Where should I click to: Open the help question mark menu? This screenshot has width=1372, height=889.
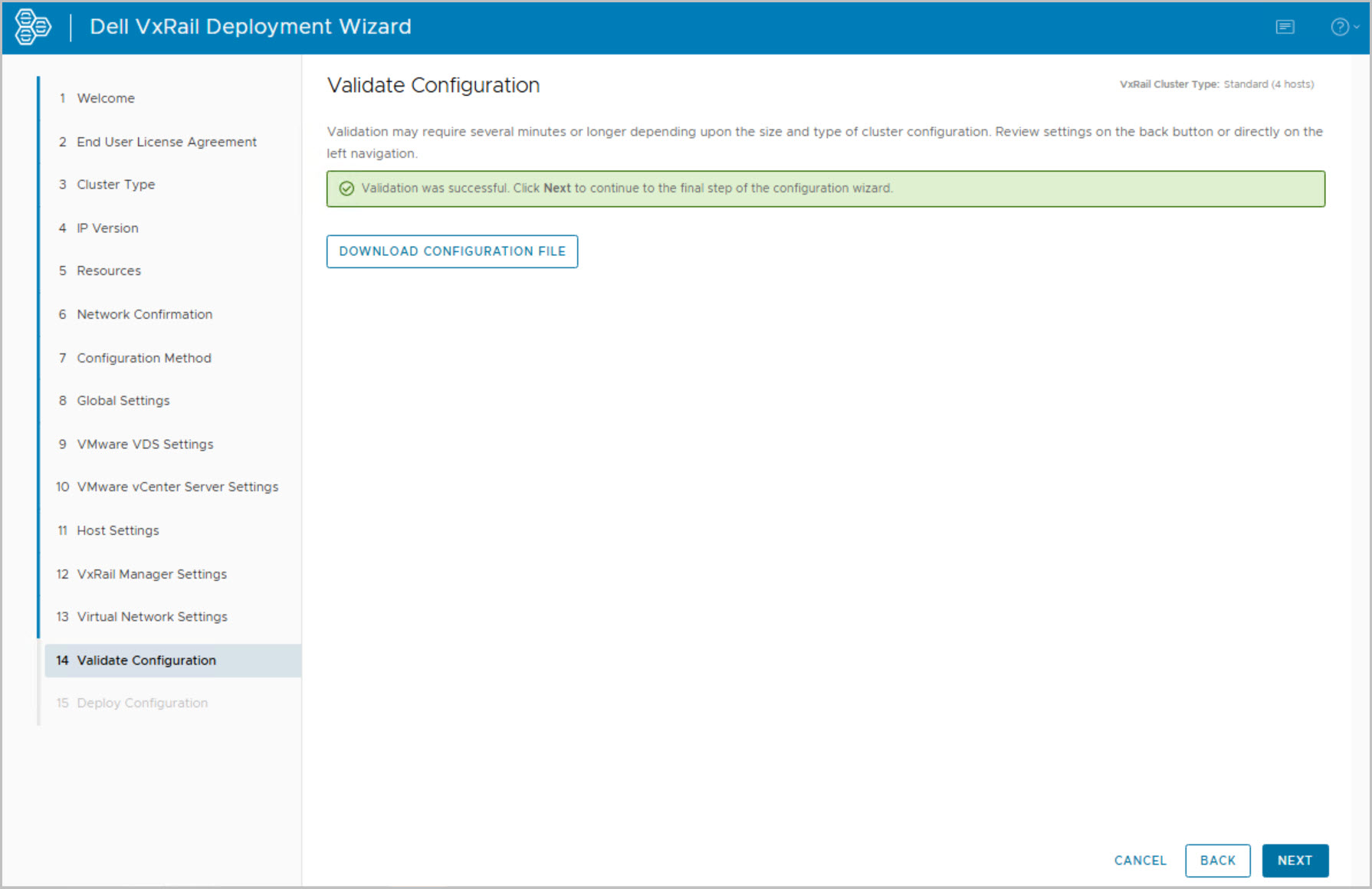tap(1342, 27)
